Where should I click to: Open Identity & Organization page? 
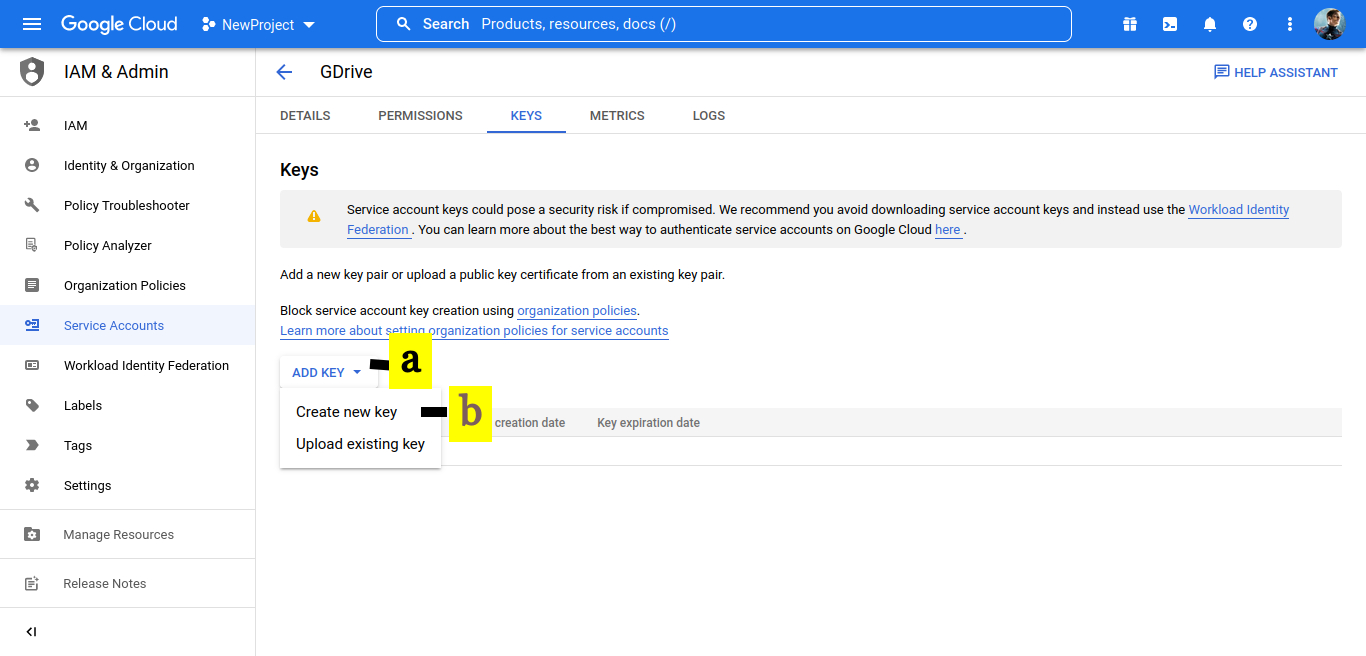(x=127, y=165)
